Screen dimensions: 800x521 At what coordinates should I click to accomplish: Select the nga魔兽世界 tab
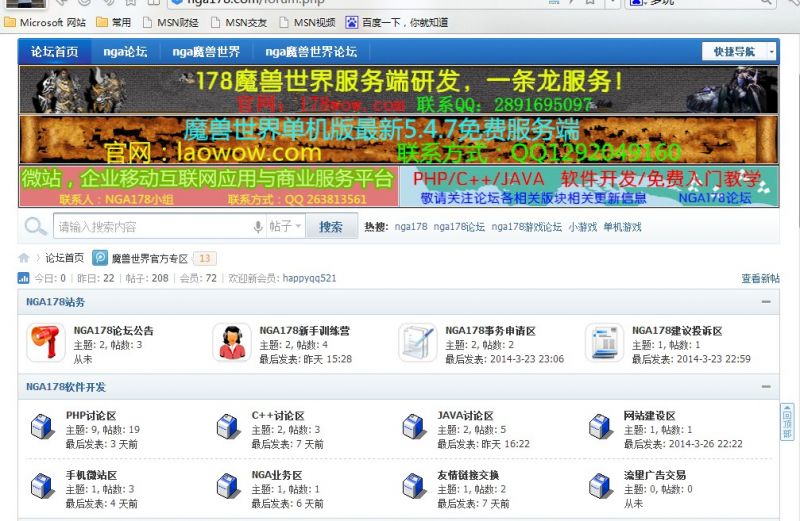[x=206, y=52]
